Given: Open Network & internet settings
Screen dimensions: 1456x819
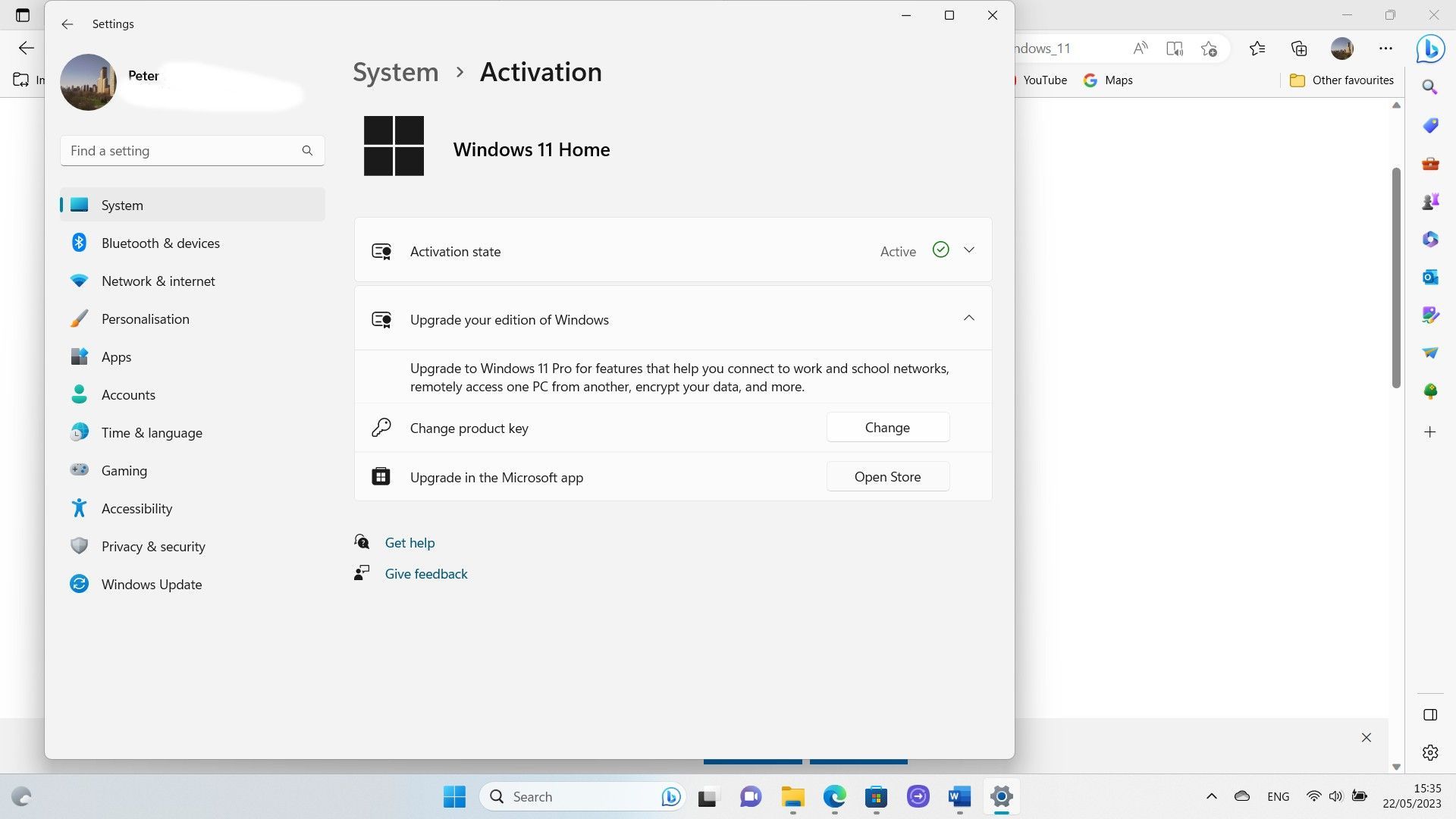Looking at the screenshot, I should coord(192,281).
